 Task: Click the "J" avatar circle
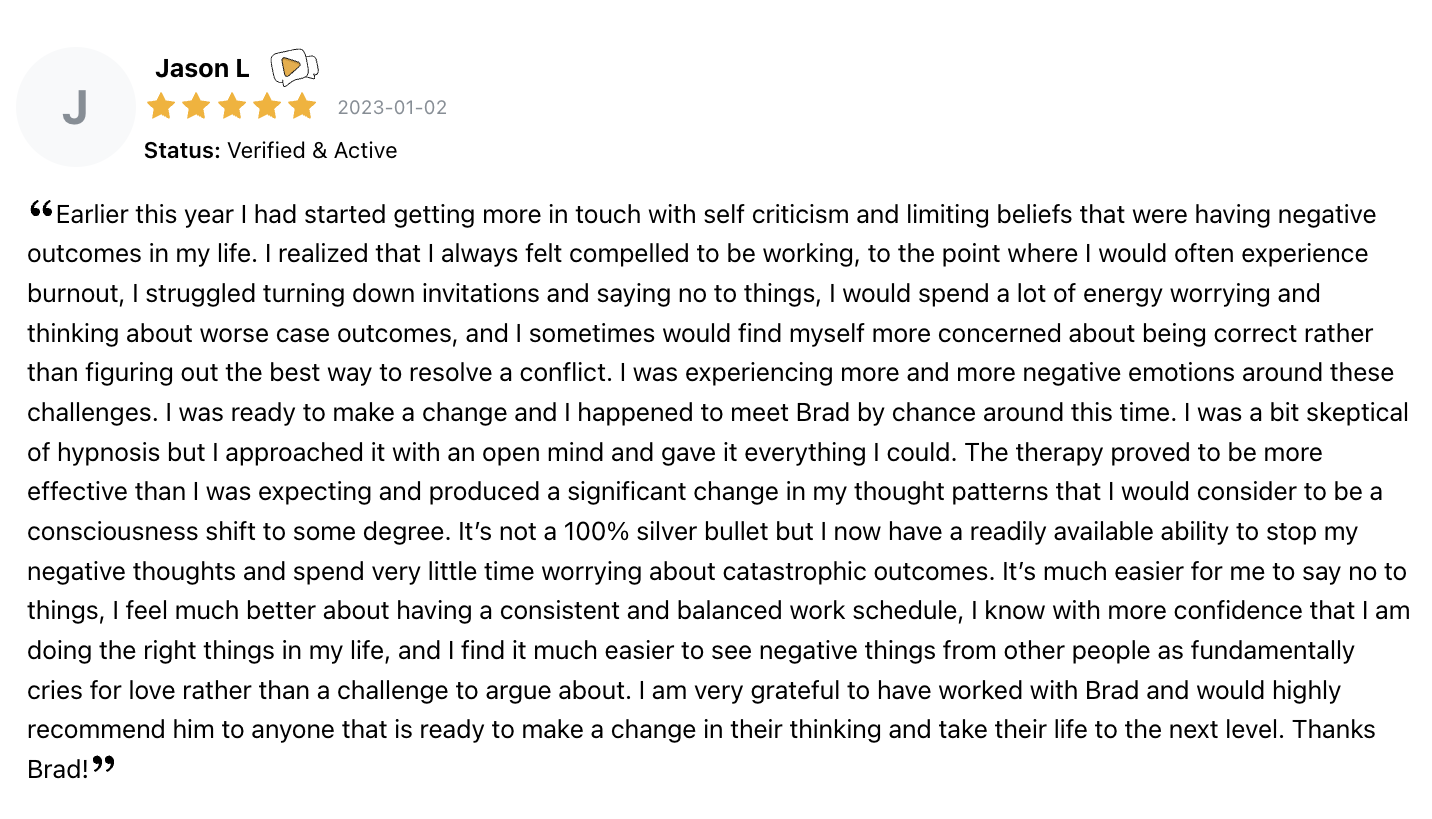pyautogui.click(x=76, y=107)
